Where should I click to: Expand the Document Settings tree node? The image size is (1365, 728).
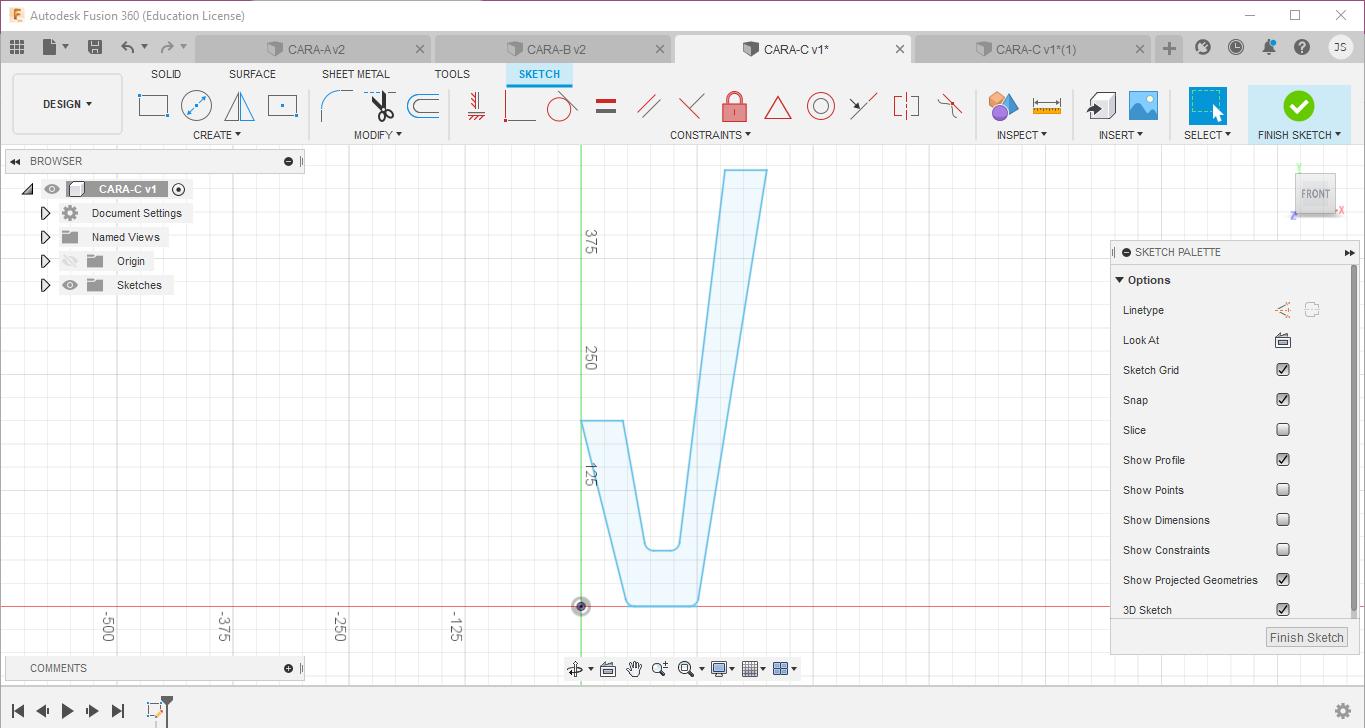(x=45, y=213)
